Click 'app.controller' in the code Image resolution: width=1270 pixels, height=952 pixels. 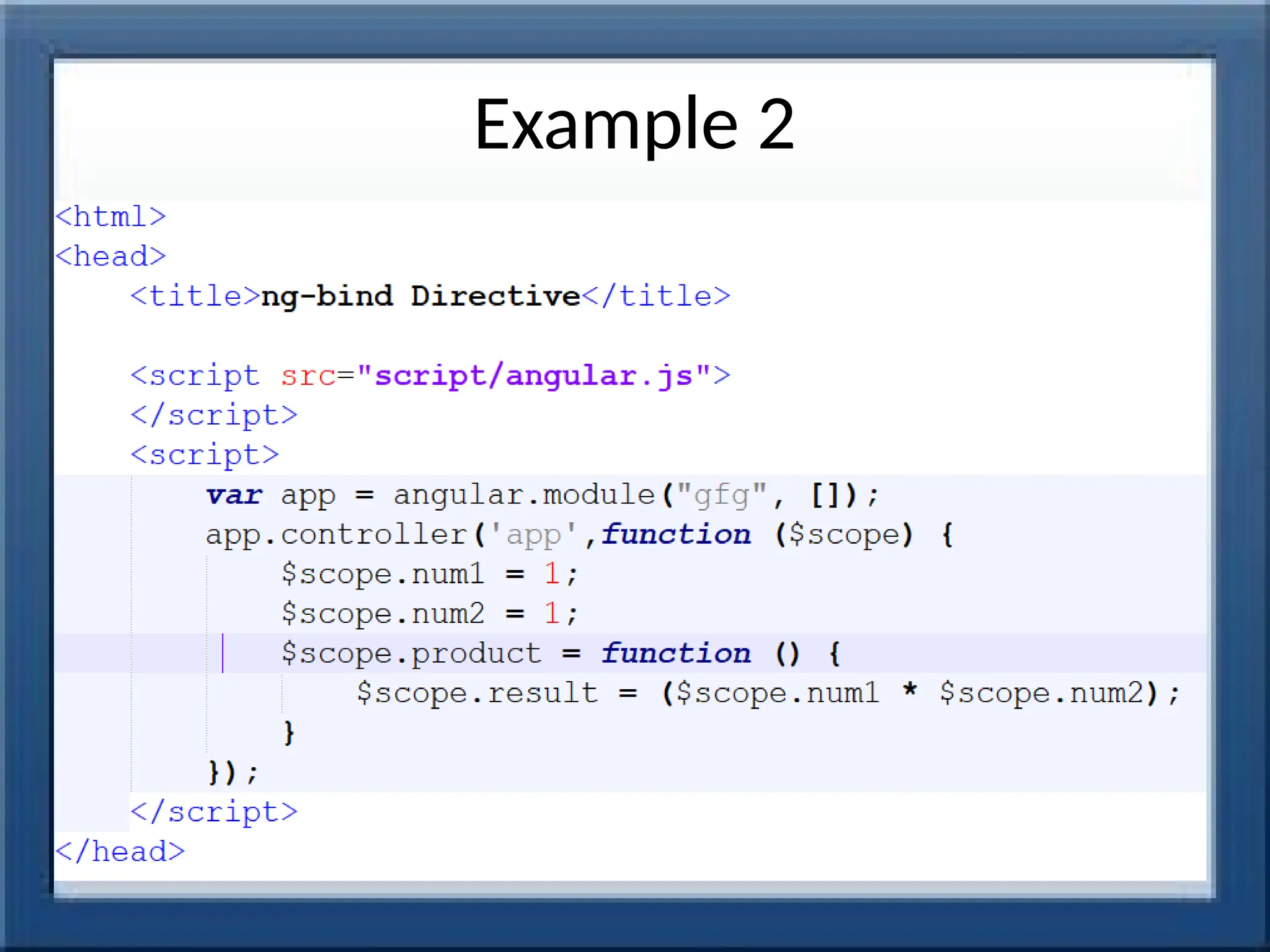click(x=336, y=535)
